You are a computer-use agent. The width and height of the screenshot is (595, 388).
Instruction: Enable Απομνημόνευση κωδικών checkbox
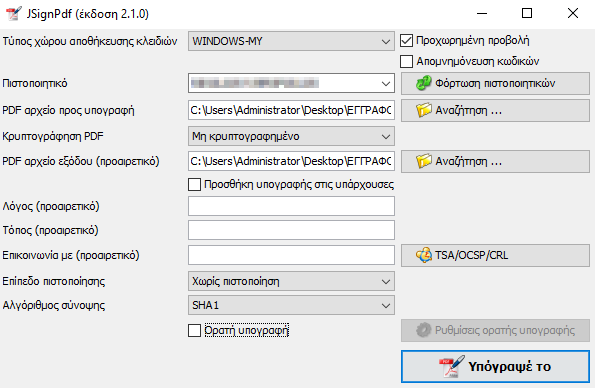coord(406,61)
